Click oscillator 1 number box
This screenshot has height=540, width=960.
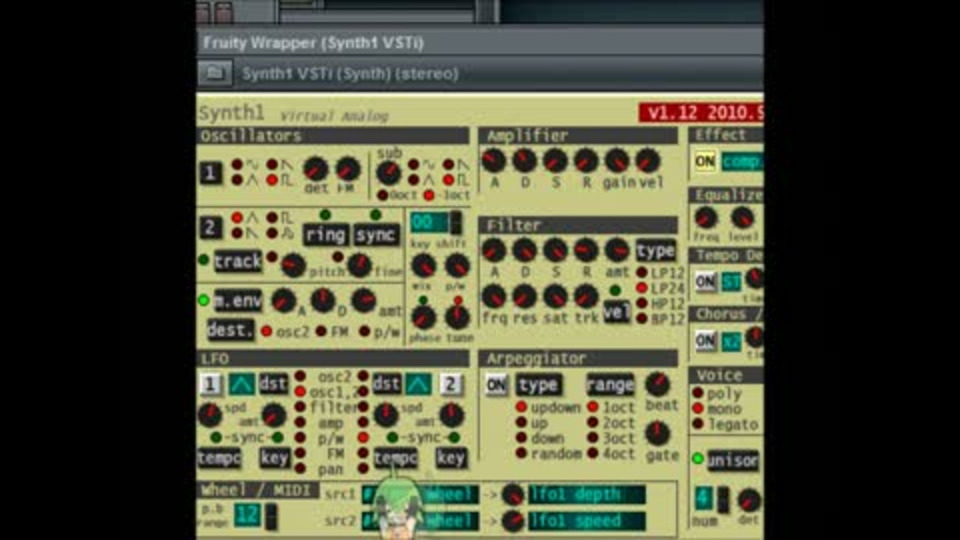click(x=210, y=173)
